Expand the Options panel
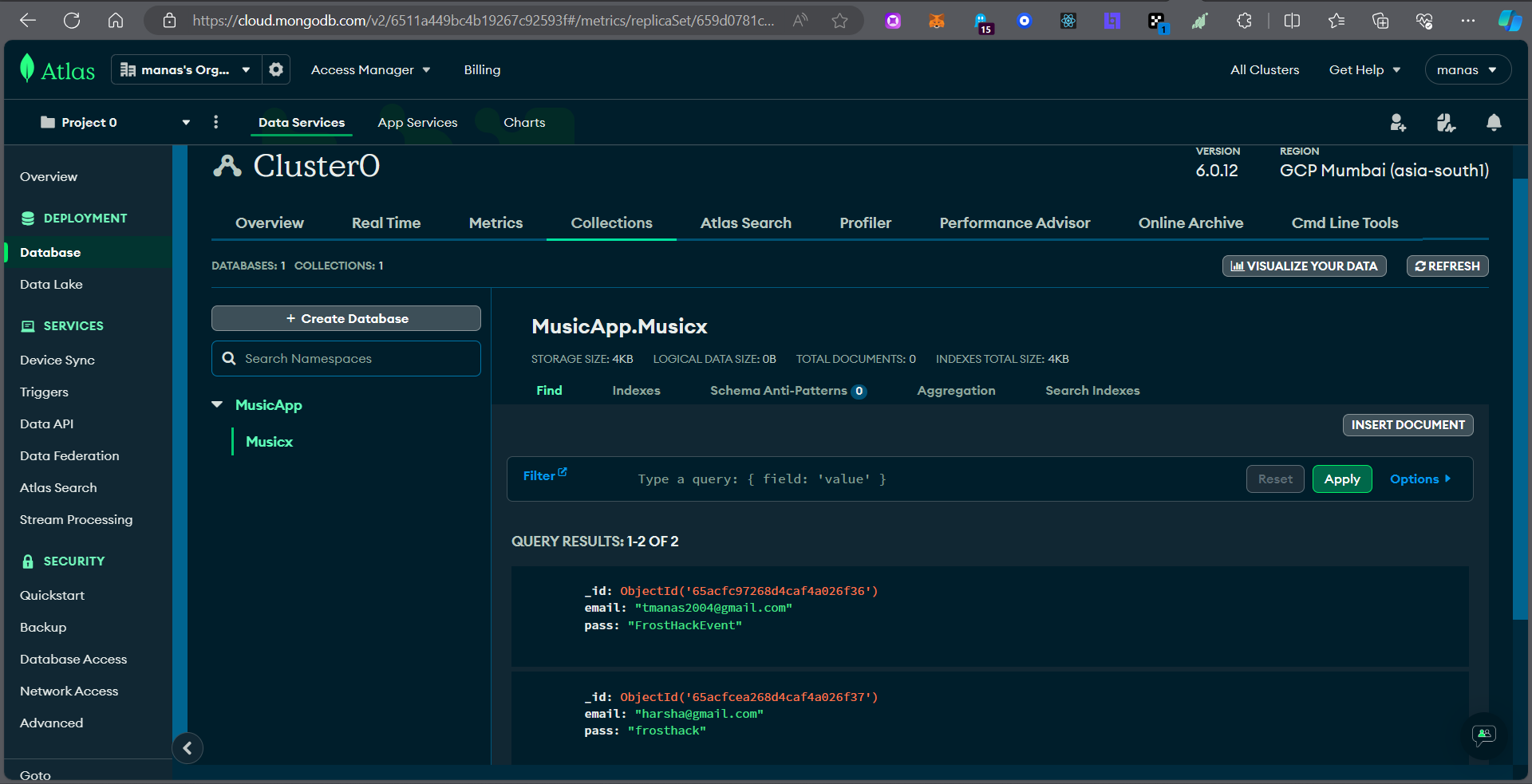Screen dimensions: 1532x784 [1420, 479]
